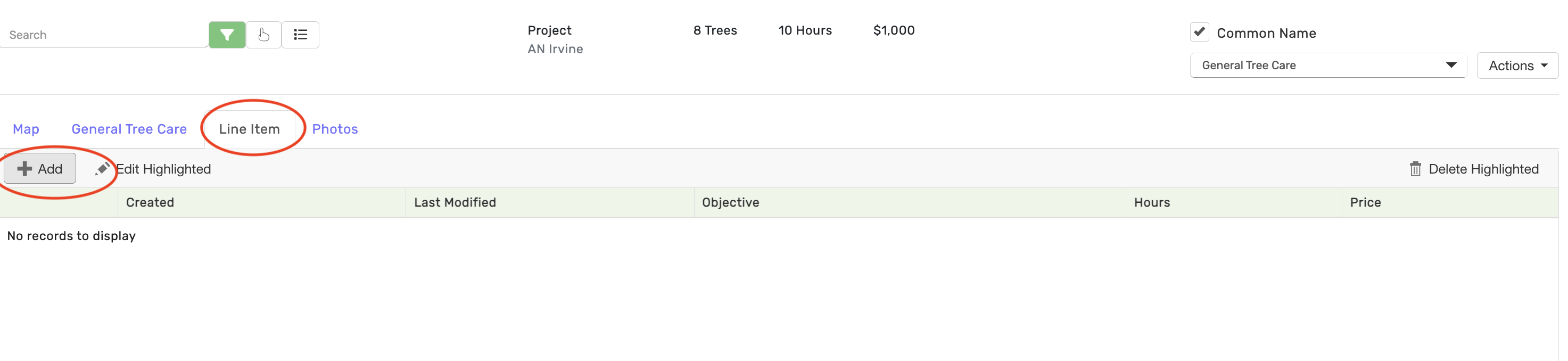Open the General Tree Care tab
The image size is (1568, 361).
[x=129, y=129]
